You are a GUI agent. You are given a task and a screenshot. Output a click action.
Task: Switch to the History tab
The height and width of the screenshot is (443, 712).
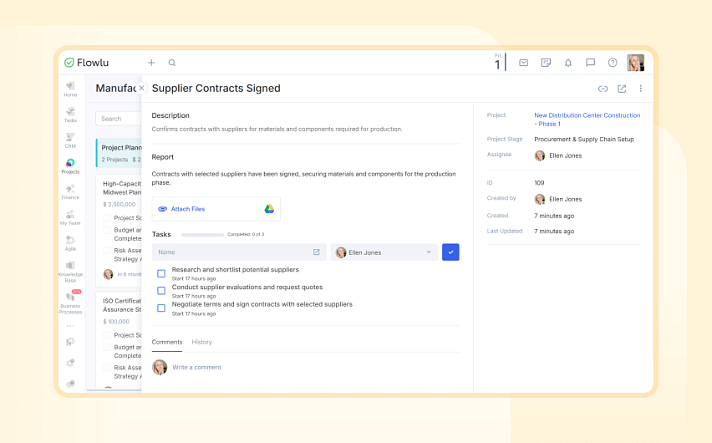(x=202, y=342)
